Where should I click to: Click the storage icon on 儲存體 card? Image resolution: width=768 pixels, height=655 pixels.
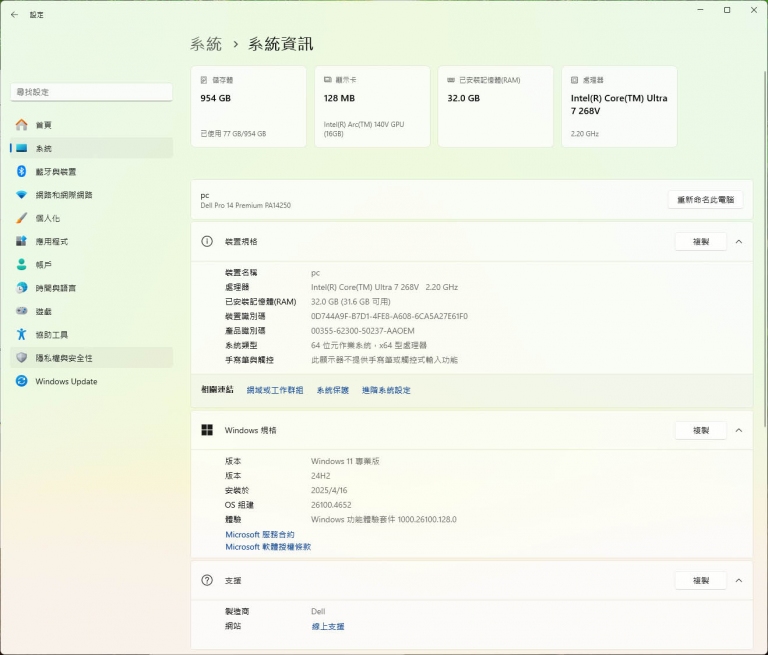click(204, 80)
